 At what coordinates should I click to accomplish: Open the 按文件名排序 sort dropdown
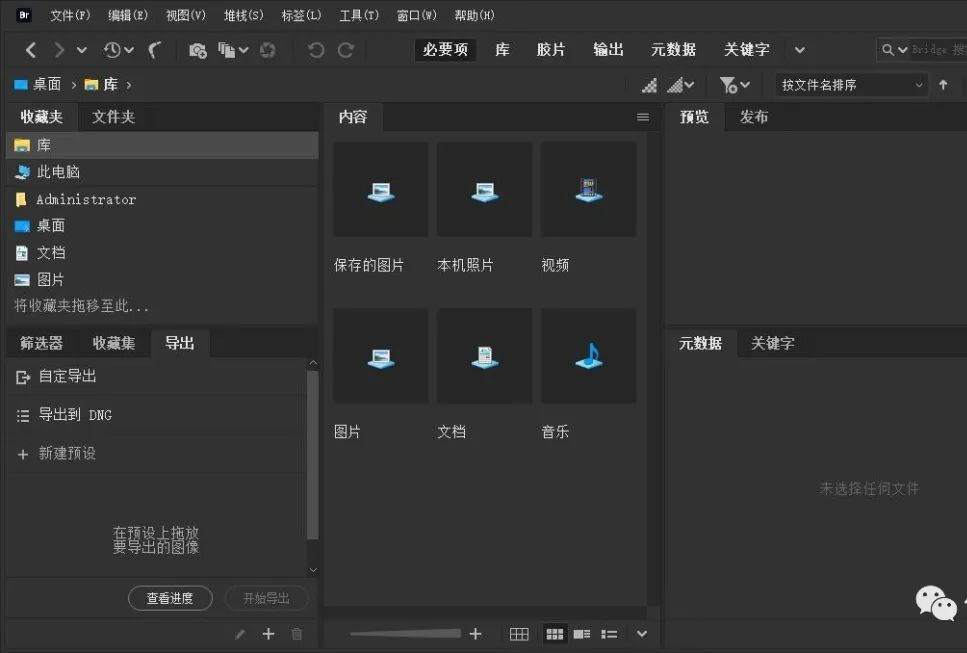pyautogui.click(x=848, y=85)
